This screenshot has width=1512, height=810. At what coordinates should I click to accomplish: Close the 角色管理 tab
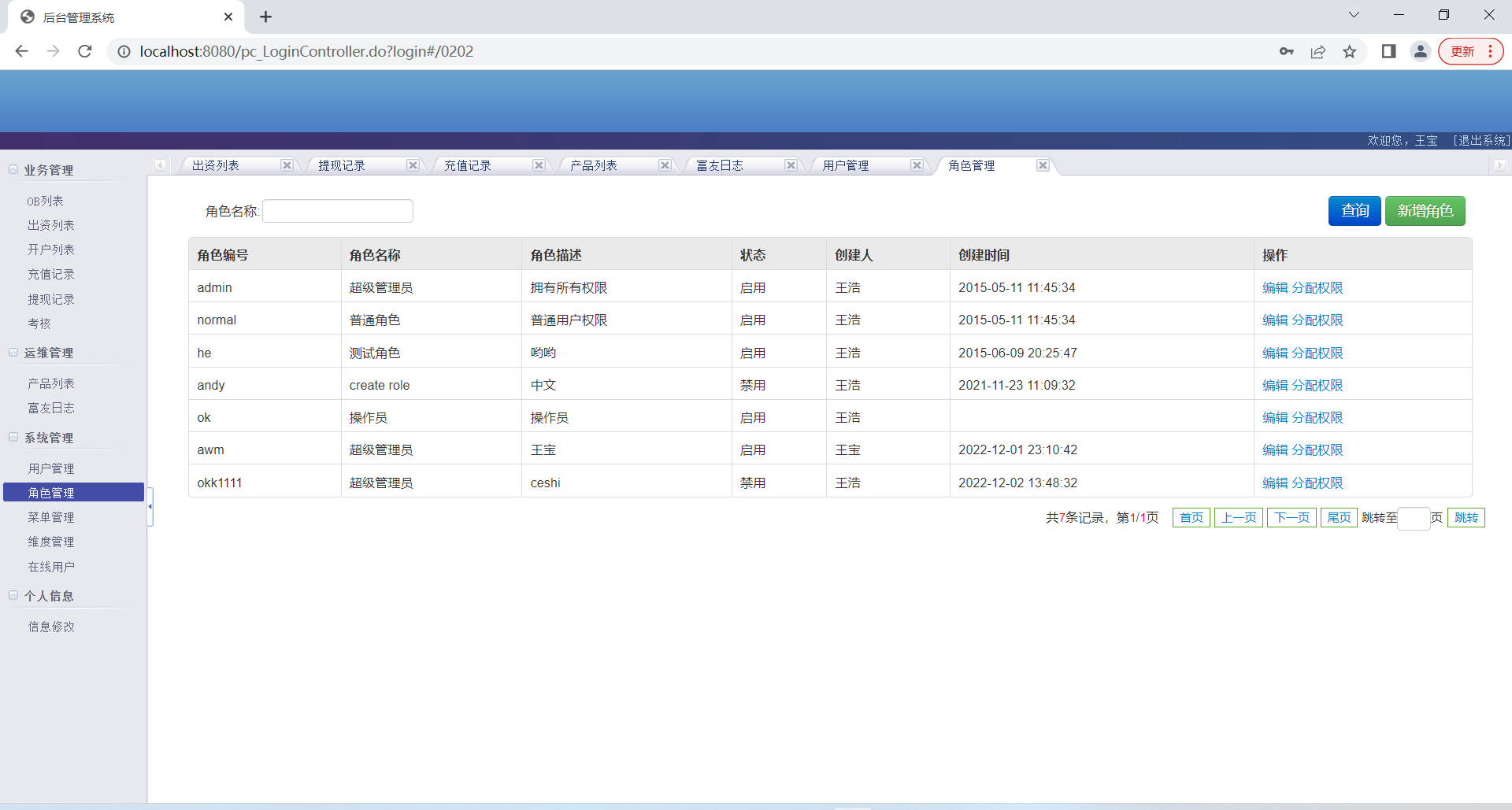[1043, 165]
